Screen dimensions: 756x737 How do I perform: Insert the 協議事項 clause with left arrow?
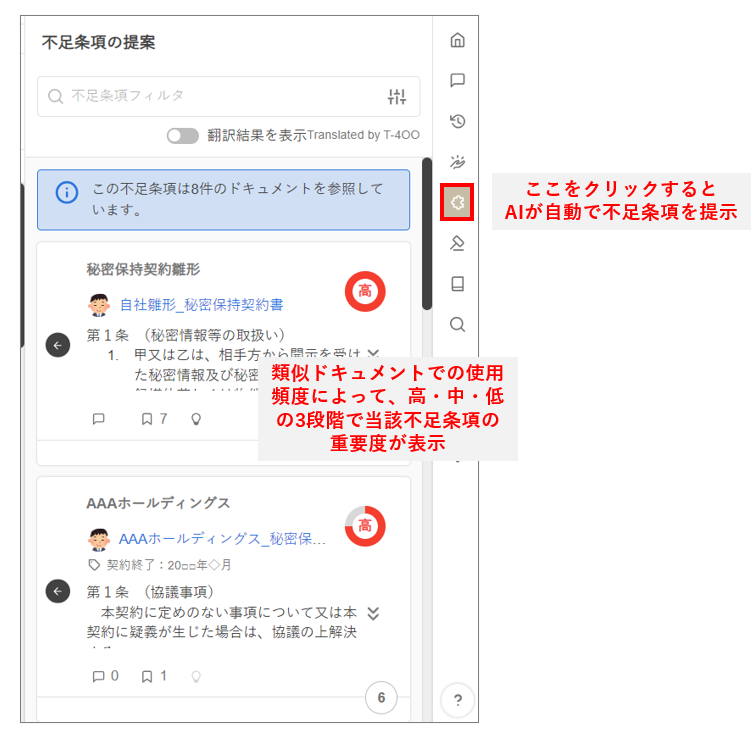click(x=58, y=591)
